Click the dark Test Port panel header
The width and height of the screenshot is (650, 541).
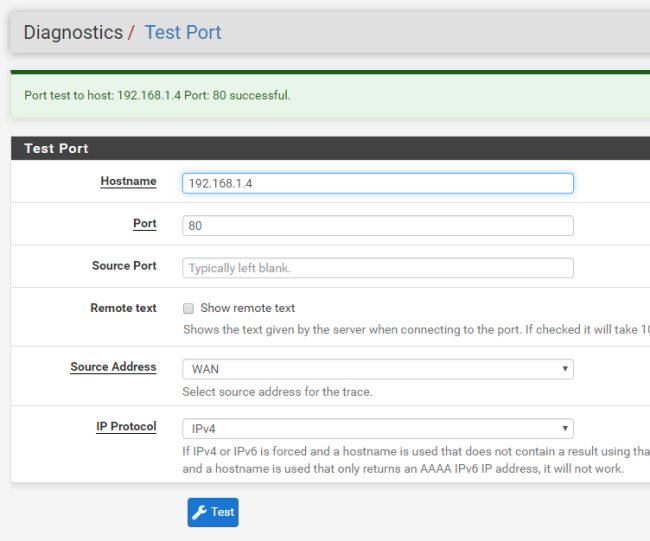(x=56, y=148)
